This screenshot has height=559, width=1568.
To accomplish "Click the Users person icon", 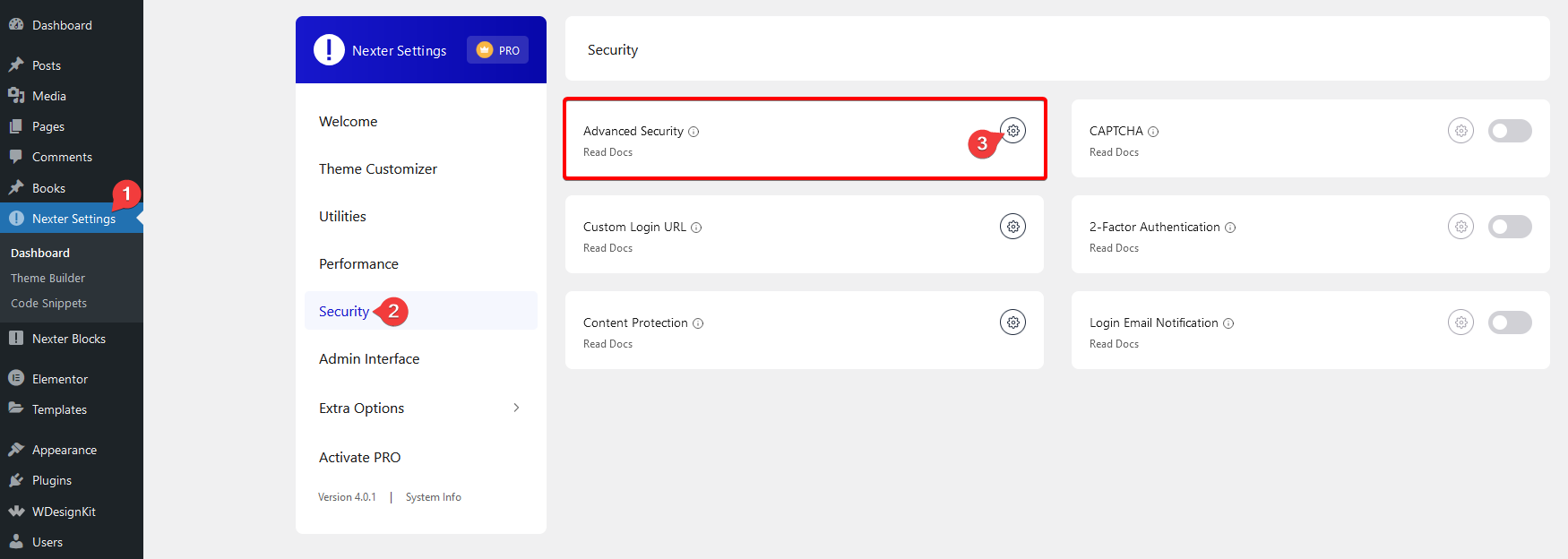I will point(16,541).
